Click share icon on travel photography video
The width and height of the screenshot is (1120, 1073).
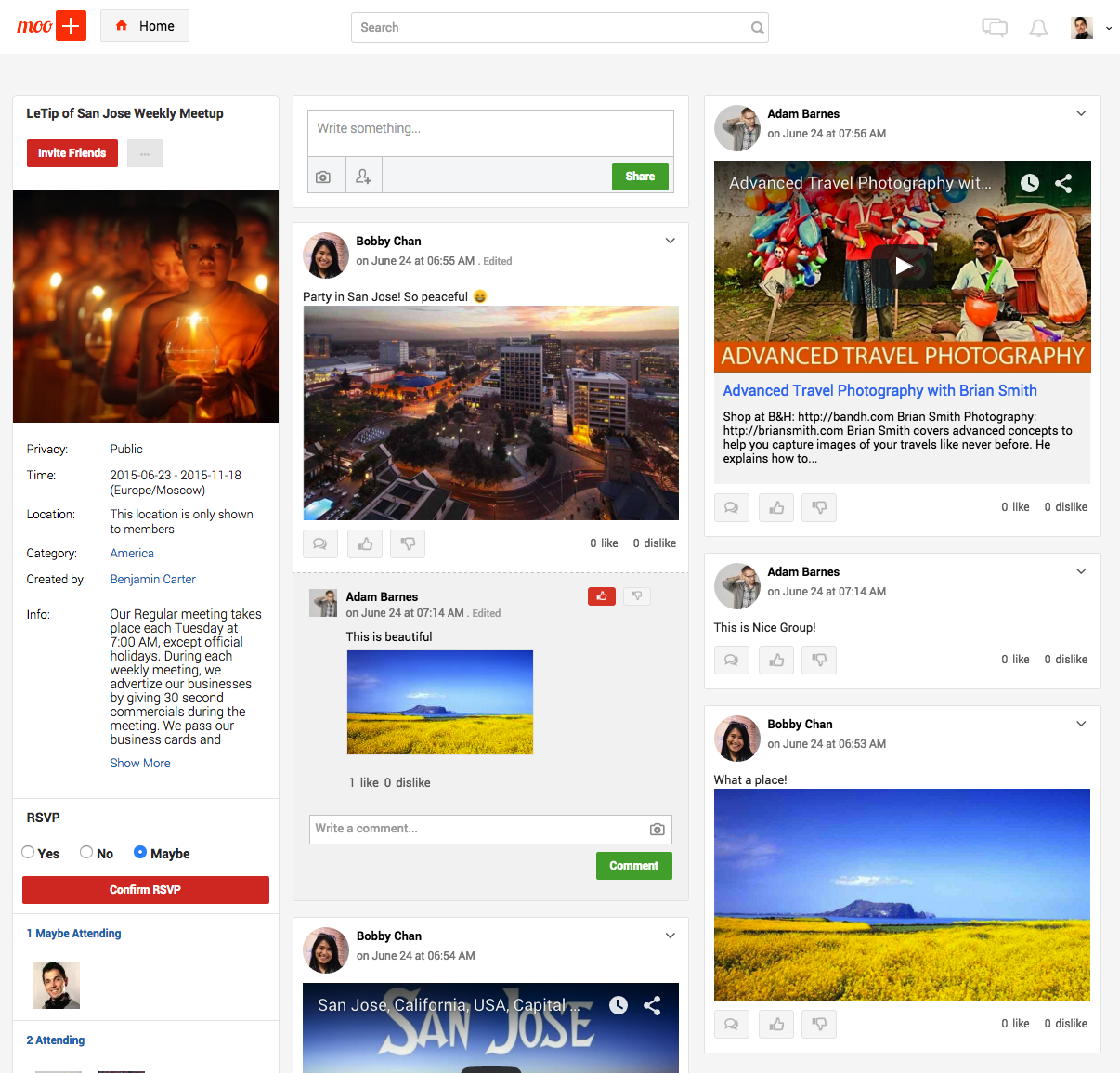[x=1063, y=183]
